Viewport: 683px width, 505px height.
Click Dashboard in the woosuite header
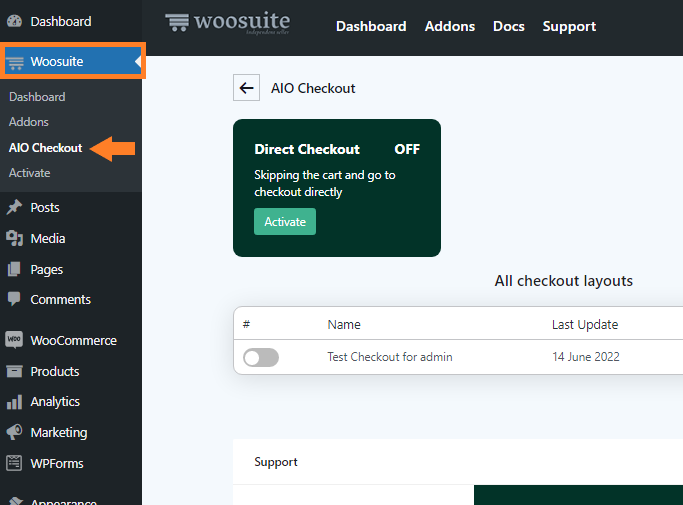[371, 26]
